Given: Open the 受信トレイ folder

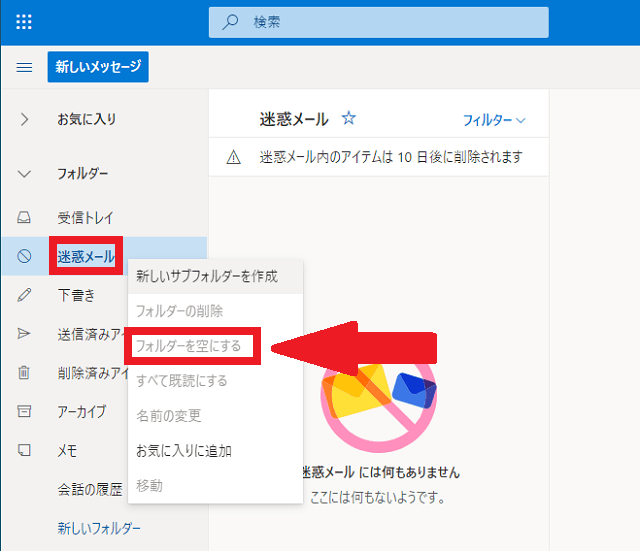Looking at the screenshot, I should point(85,218).
